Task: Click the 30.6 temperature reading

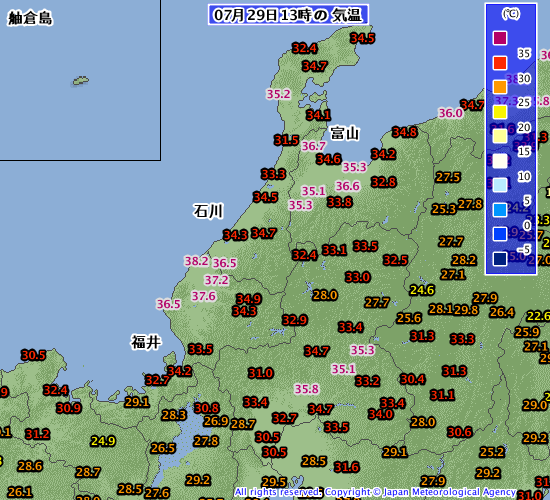Action: 460,432
